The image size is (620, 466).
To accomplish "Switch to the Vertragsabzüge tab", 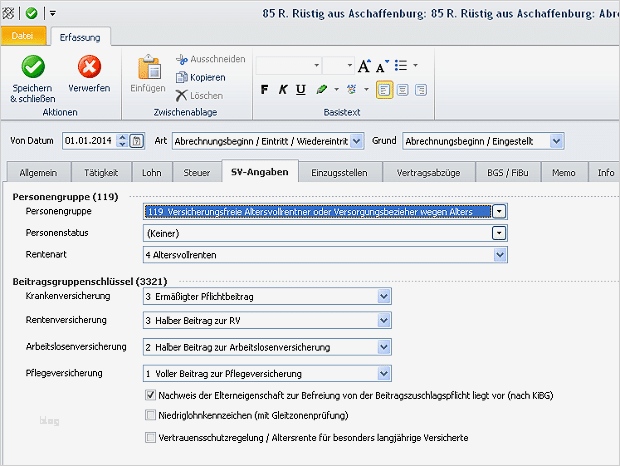I will [x=429, y=173].
